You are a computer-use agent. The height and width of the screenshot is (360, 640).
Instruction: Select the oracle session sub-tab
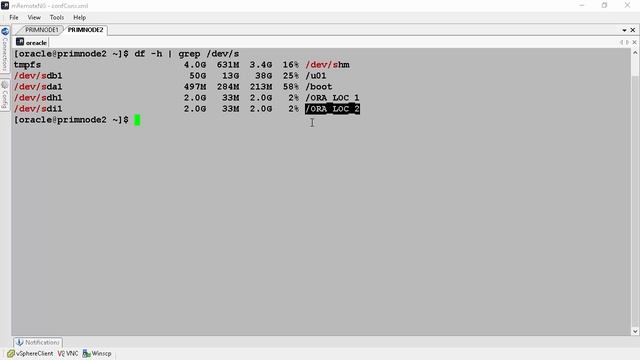click(31, 42)
